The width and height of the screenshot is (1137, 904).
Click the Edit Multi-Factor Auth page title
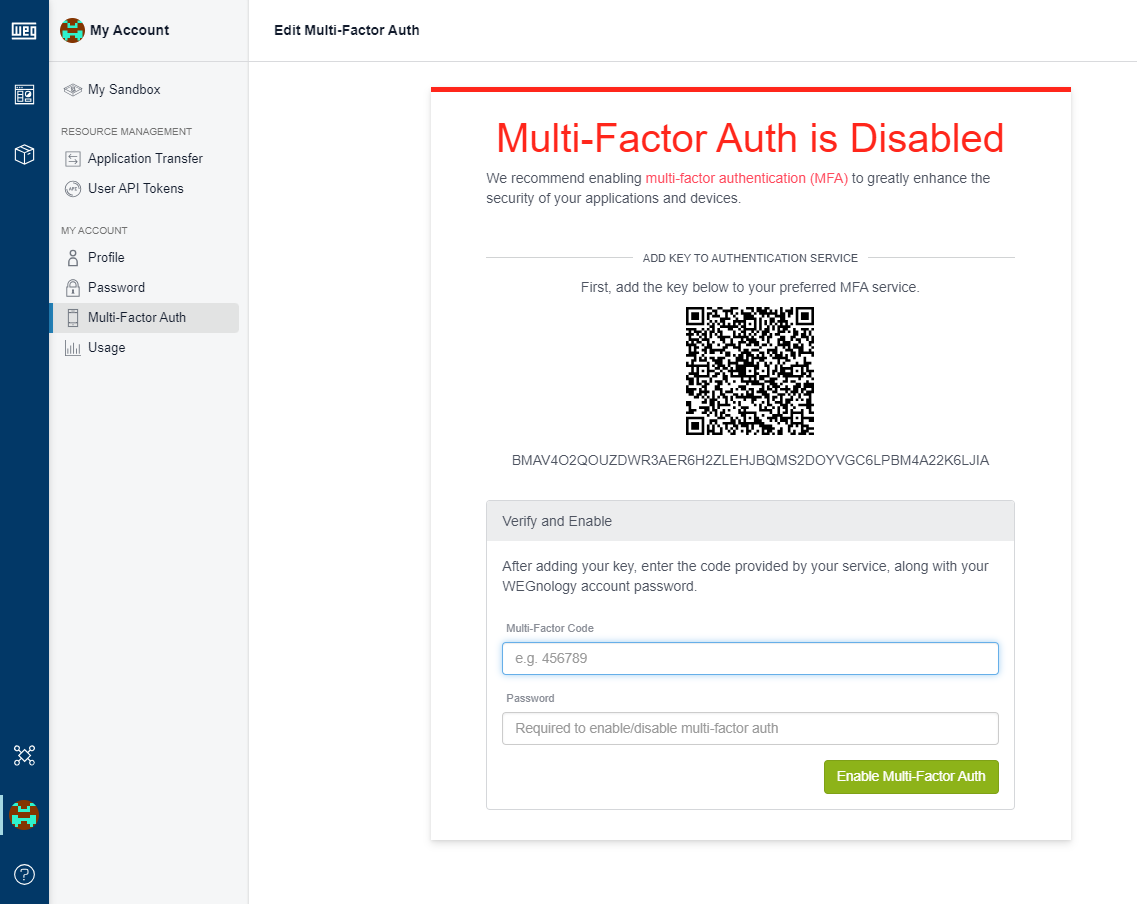(x=347, y=30)
